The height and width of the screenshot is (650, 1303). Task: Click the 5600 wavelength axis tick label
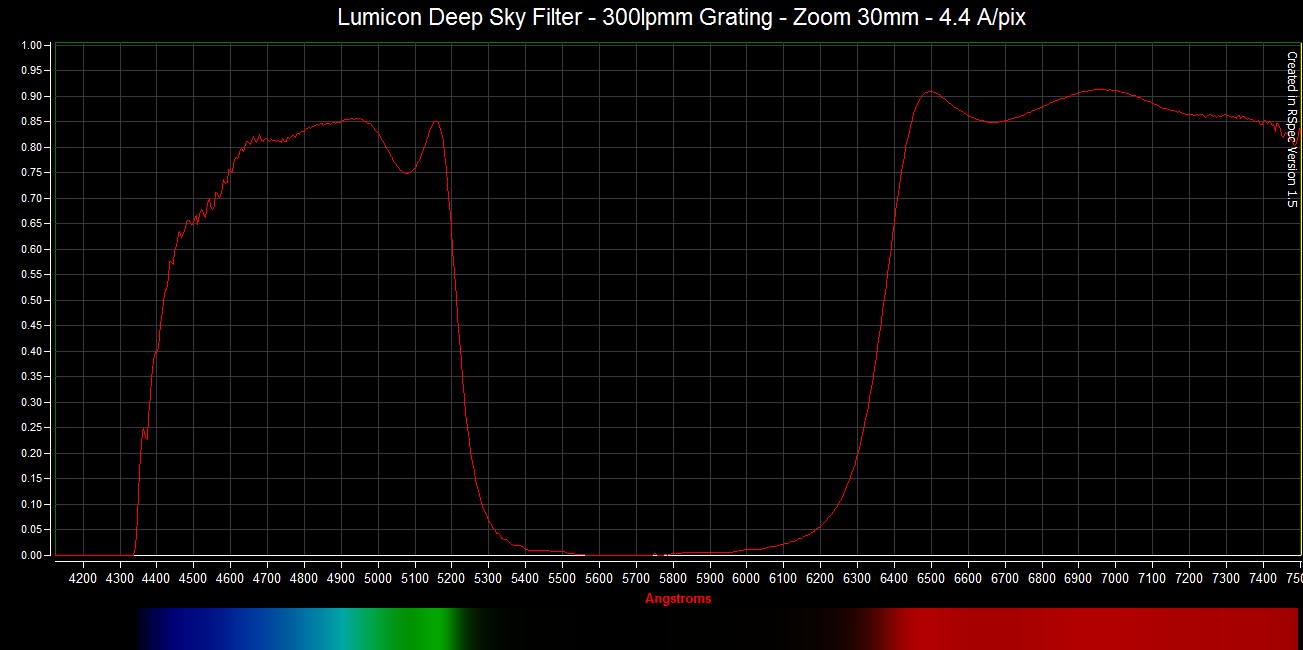pos(599,578)
